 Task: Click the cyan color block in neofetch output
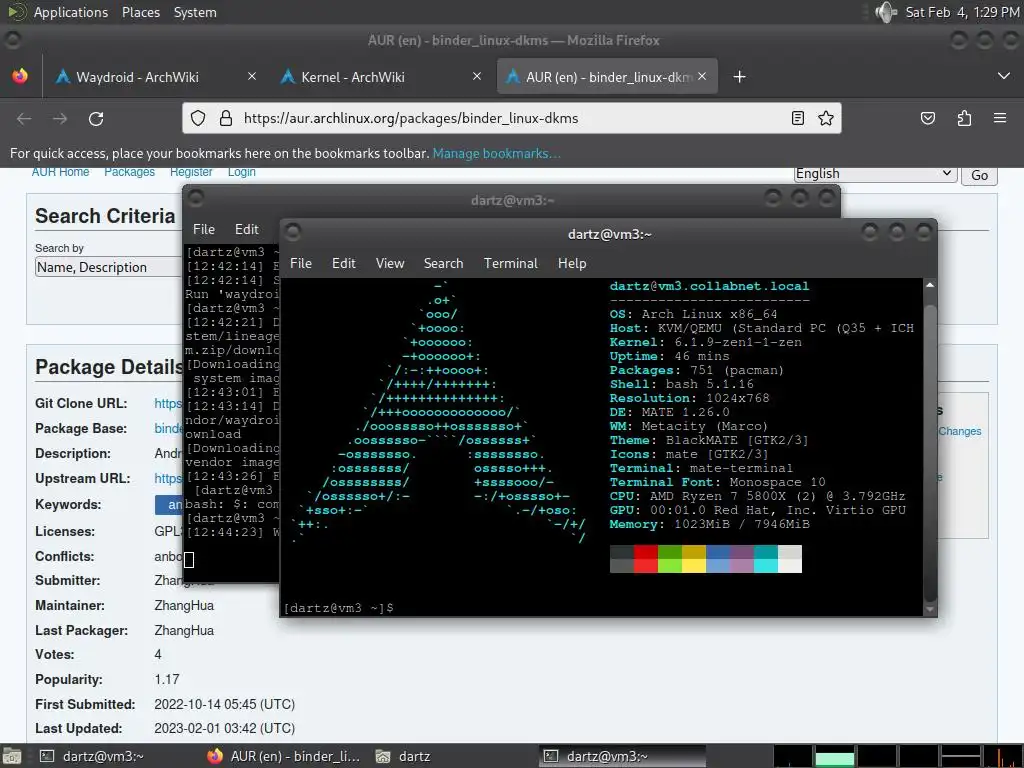coord(766,559)
